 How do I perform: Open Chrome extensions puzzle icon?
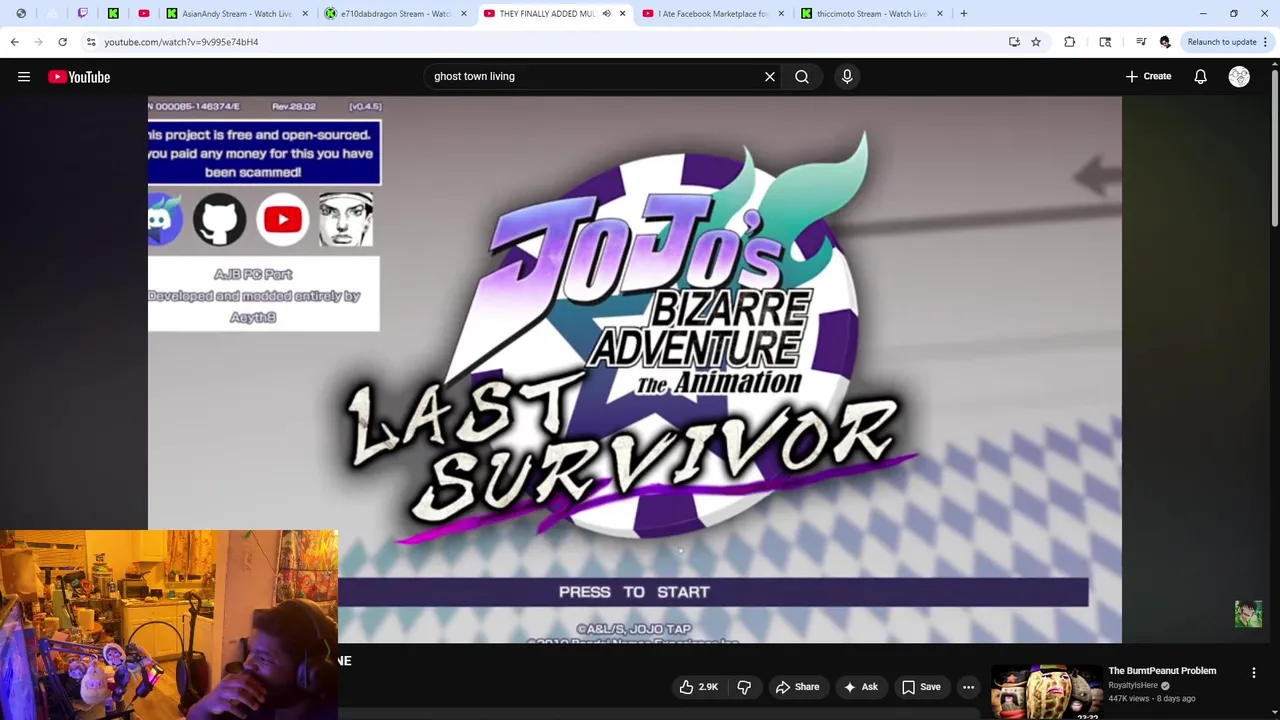1070,42
